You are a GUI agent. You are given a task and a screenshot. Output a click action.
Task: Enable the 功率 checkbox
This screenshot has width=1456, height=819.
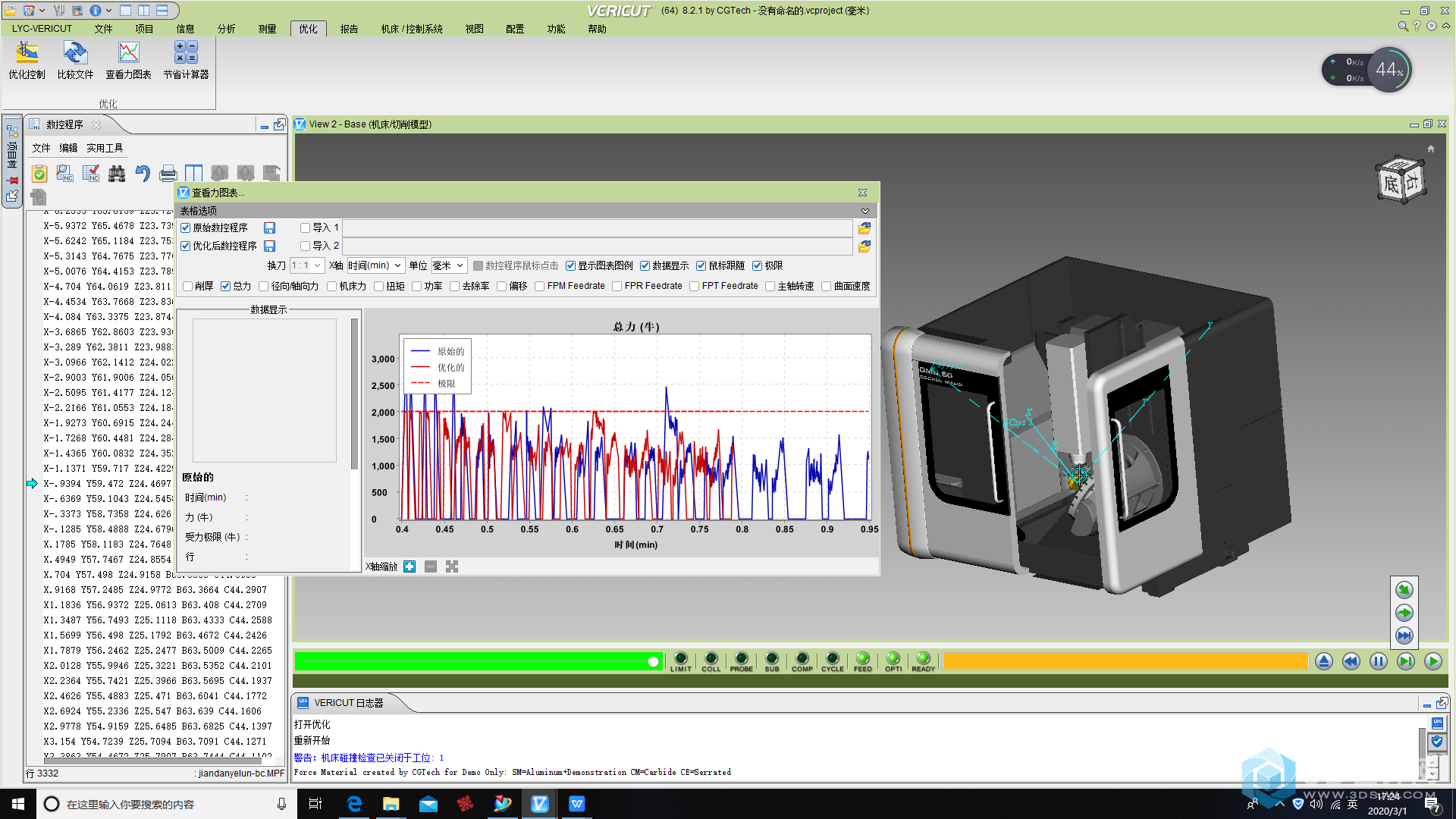416,286
